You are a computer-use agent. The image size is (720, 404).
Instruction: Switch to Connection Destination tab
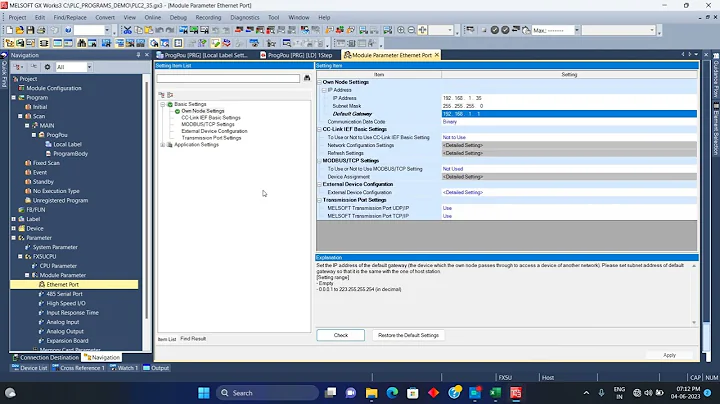click(45, 358)
